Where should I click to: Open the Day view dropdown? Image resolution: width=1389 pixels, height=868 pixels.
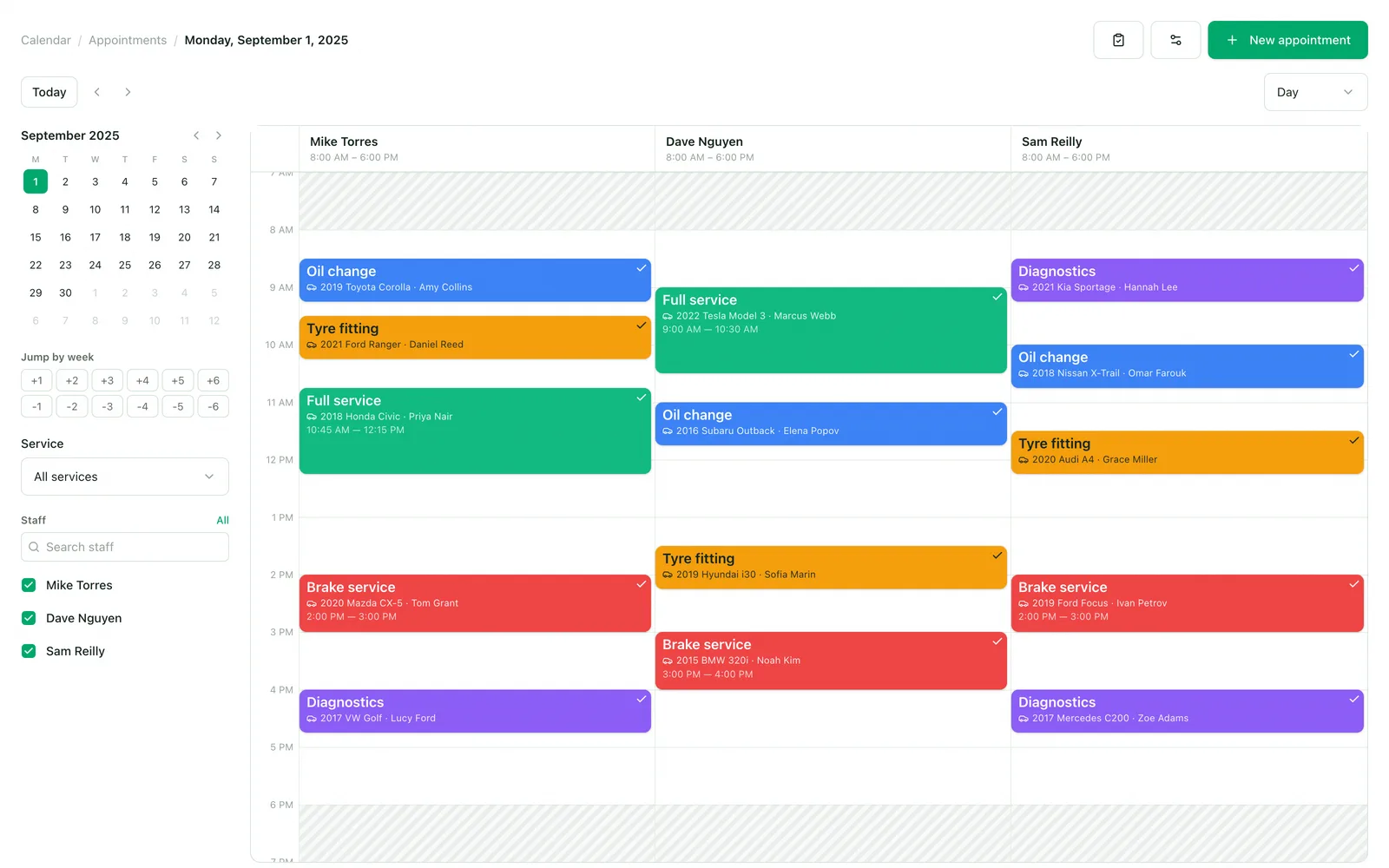coord(1315,92)
